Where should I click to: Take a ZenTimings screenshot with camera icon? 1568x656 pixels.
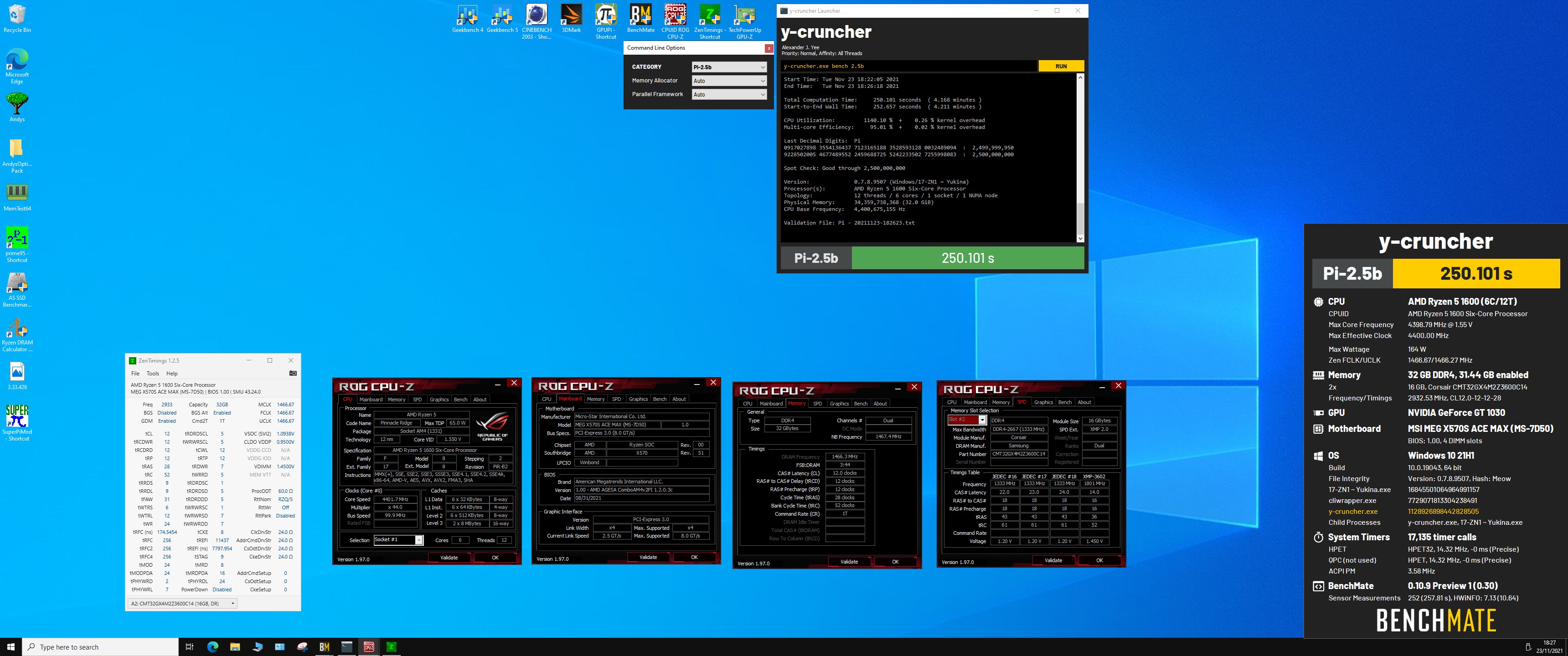coord(293,373)
